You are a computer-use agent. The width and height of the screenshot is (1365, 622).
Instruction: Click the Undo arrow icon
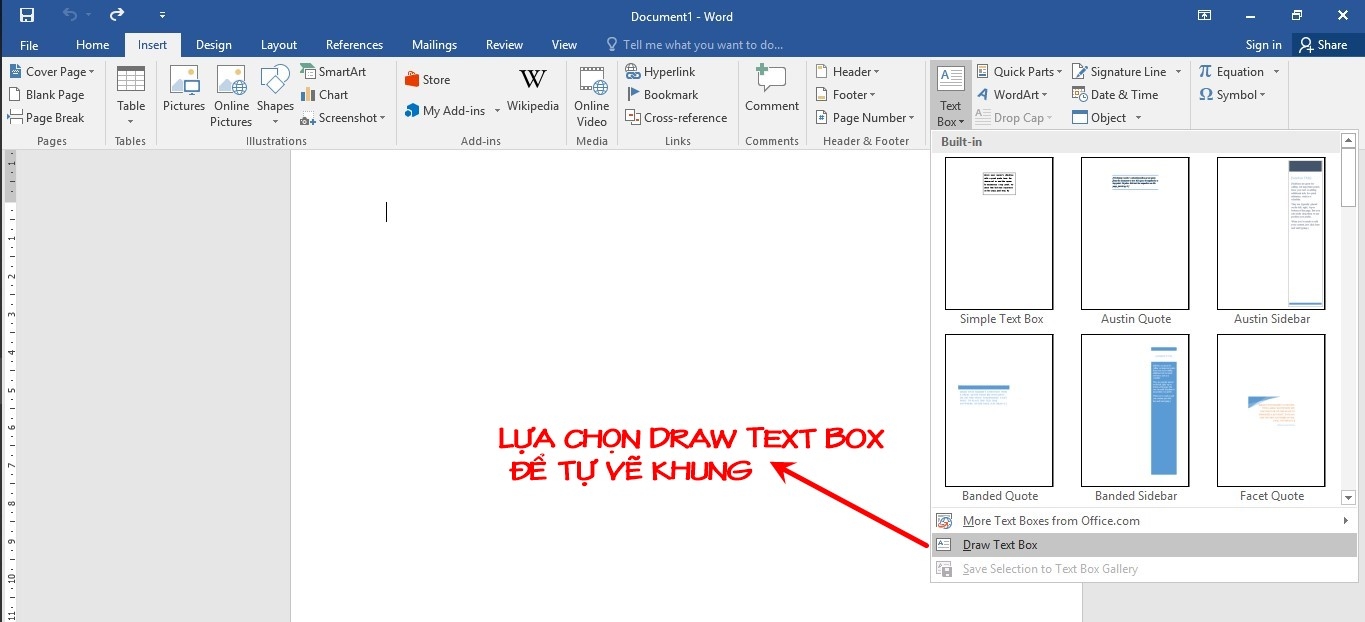70,15
